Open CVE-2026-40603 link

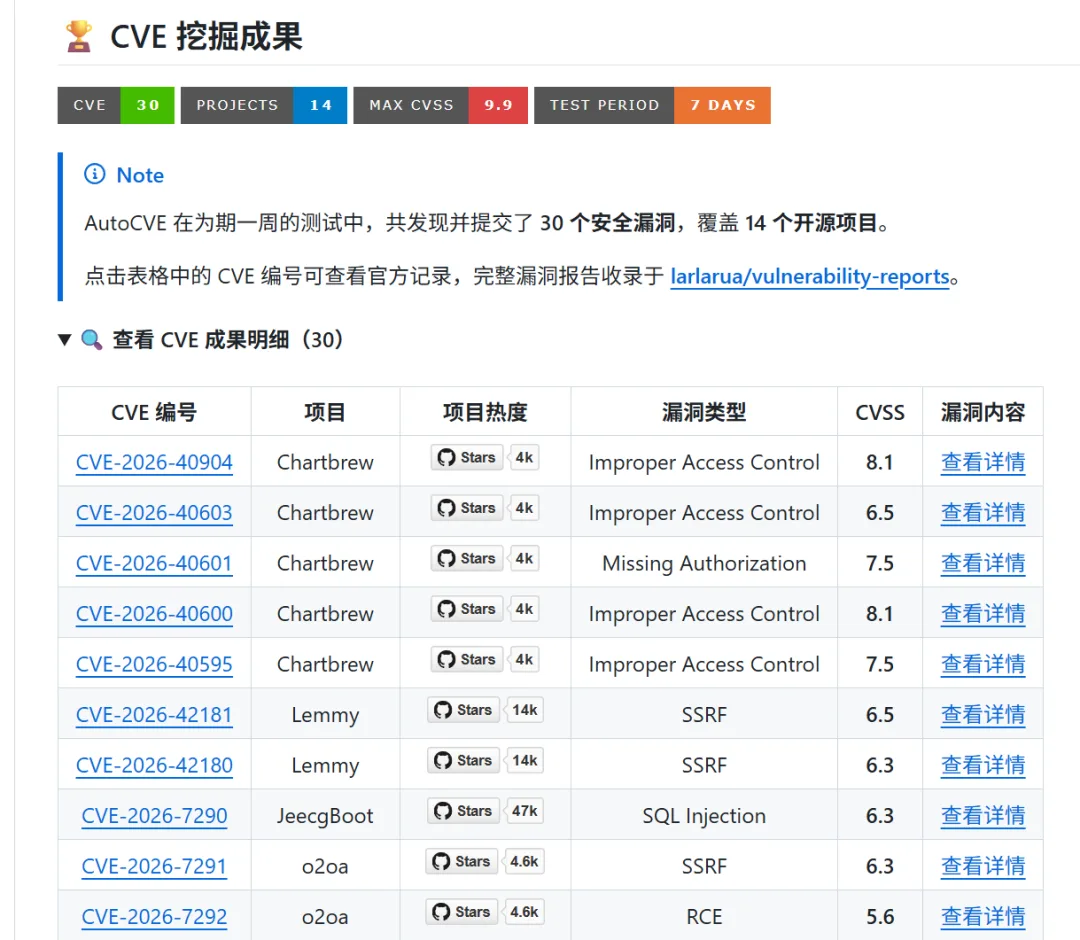coord(154,512)
